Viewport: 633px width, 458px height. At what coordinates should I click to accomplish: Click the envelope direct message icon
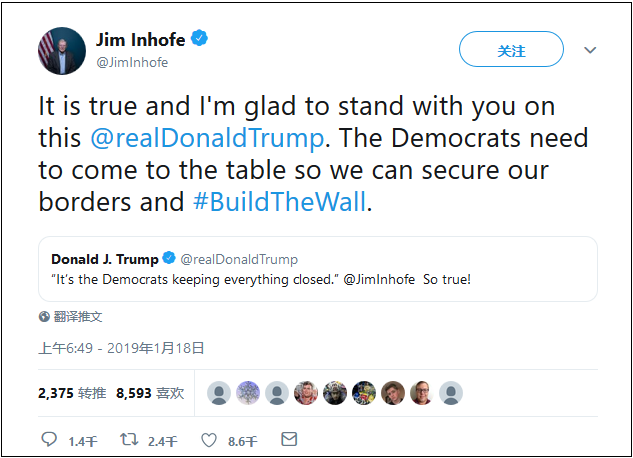pyautogui.click(x=289, y=439)
